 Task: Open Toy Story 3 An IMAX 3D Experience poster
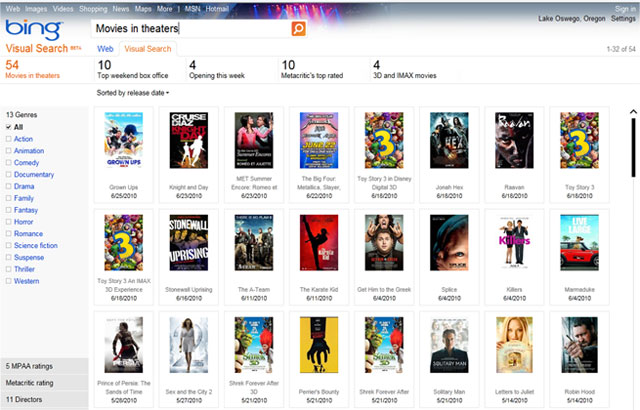(124, 243)
